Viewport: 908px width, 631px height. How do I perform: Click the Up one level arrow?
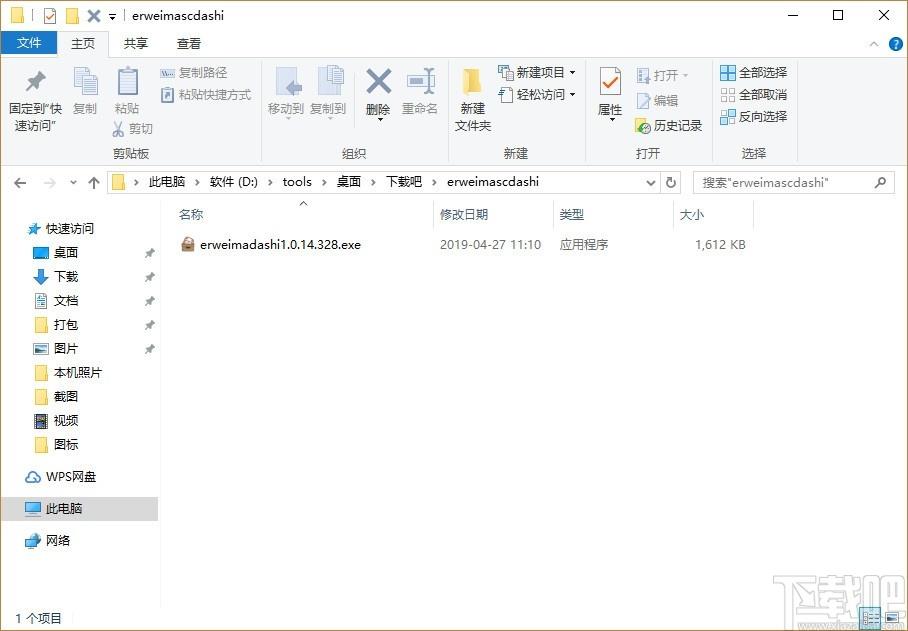pyautogui.click(x=94, y=183)
